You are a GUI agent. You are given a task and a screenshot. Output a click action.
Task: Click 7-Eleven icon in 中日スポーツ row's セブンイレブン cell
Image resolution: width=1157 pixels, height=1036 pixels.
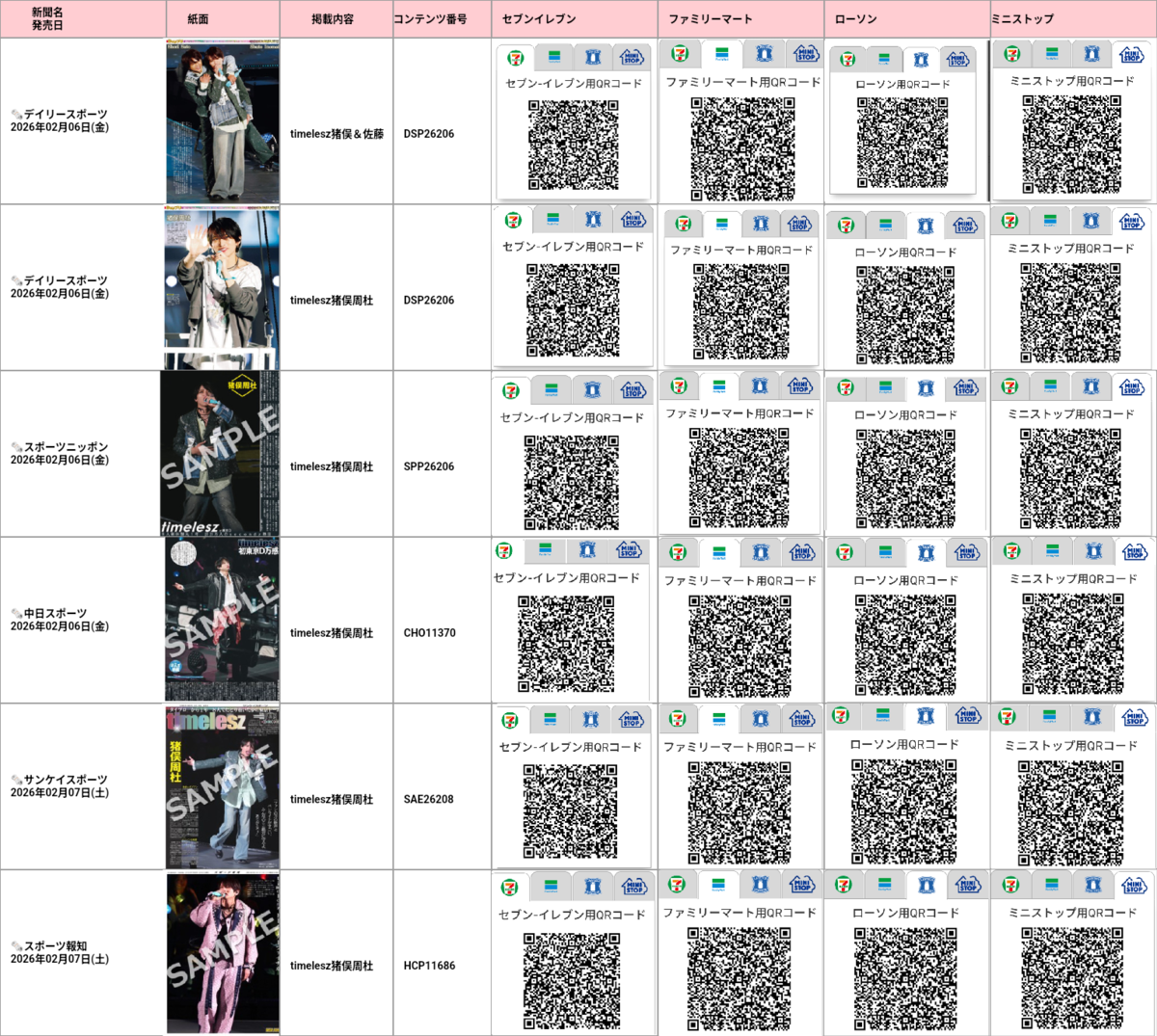[504, 550]
